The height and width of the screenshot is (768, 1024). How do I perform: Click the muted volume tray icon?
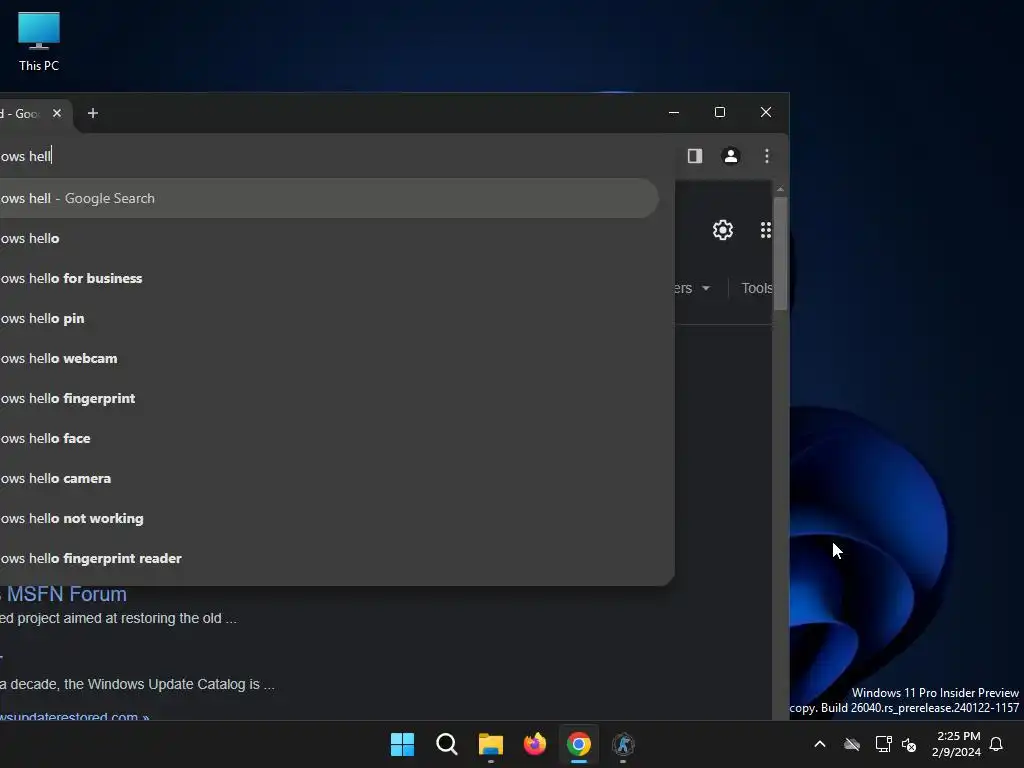909,744
